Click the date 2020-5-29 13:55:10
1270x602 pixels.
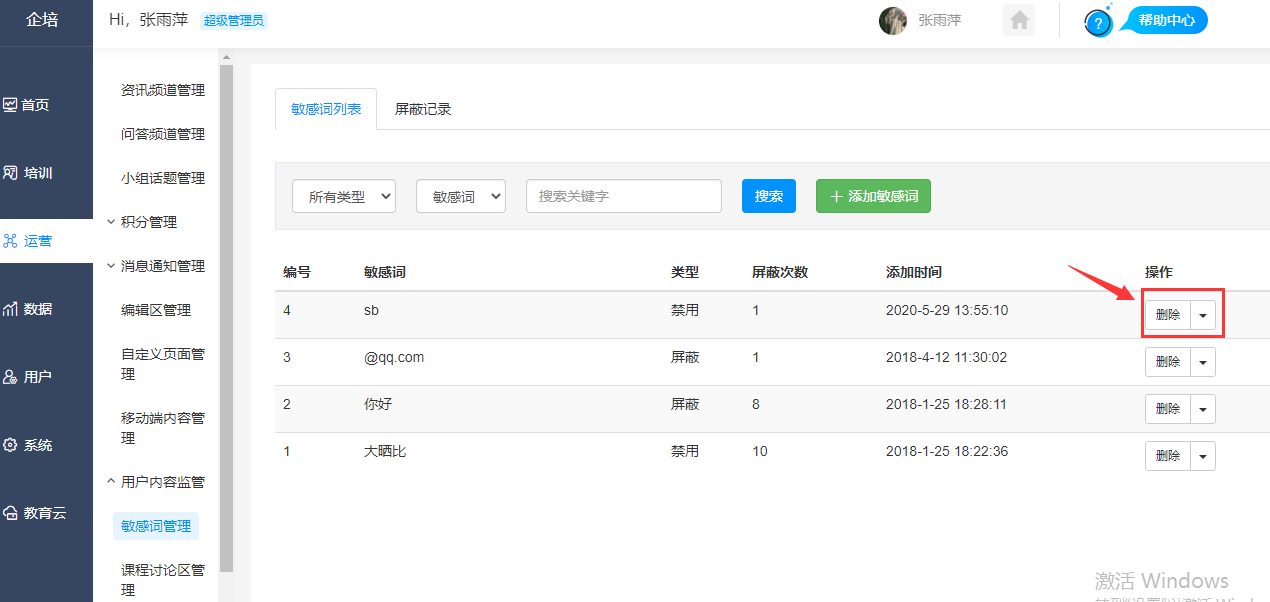pos(947,310)
